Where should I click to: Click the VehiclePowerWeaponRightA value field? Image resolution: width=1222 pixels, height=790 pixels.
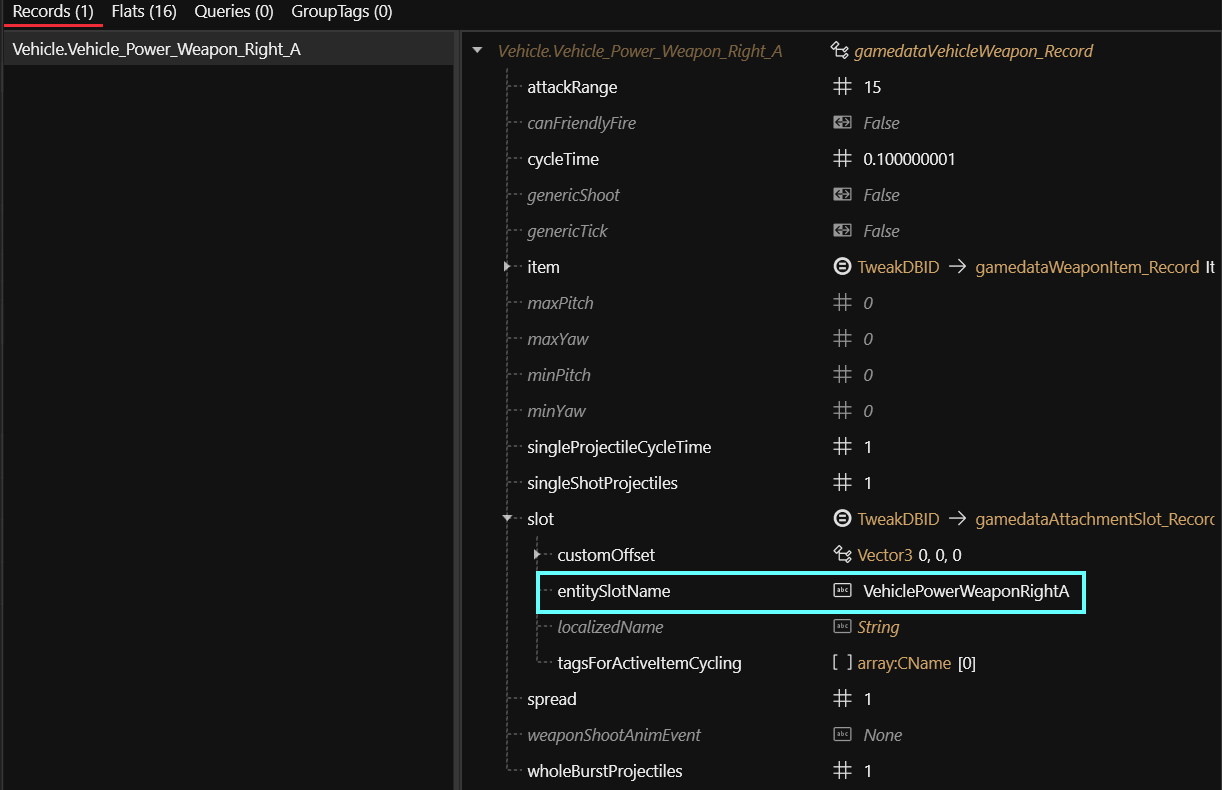(x=965, y=591)
